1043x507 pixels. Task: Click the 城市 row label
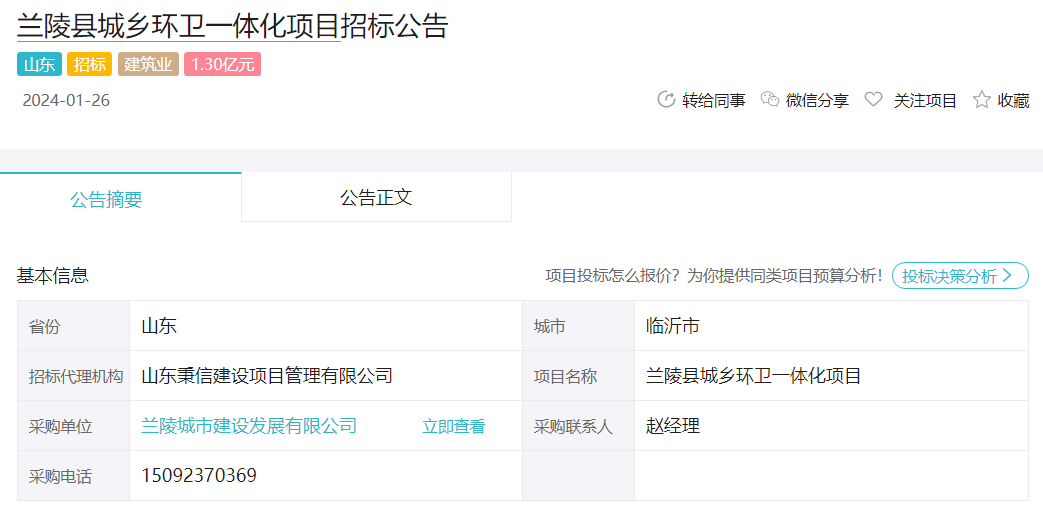point(549,327)
